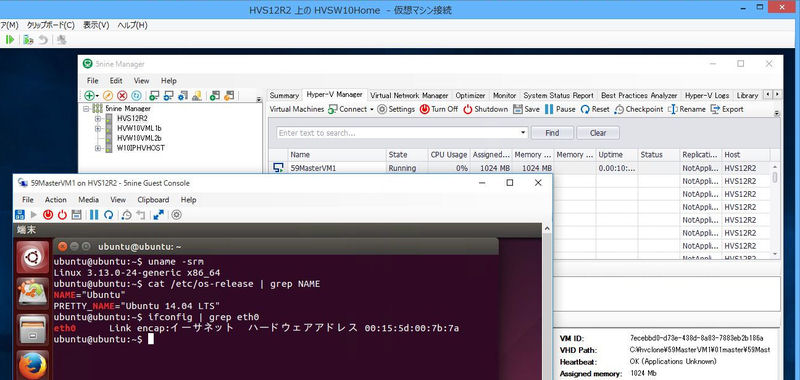Open the Action menu in Guest Console
800x380 pixels.
[56, 199]
